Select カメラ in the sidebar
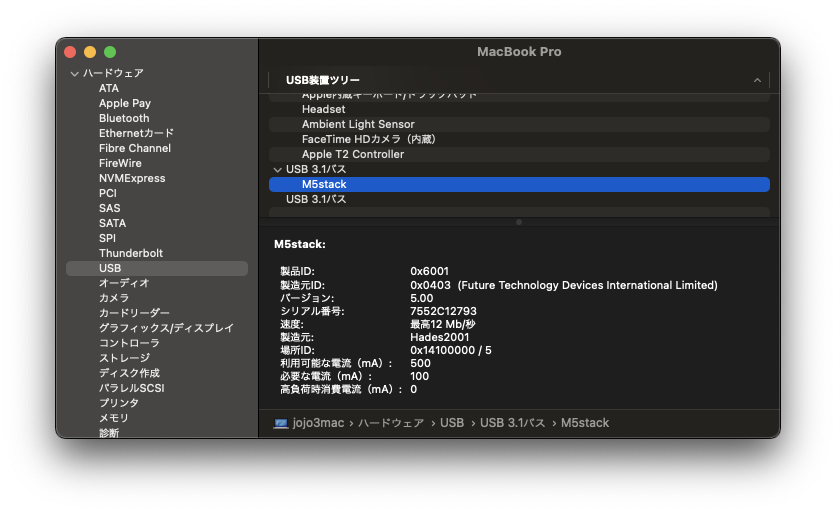This screenshot has width=836, height=512. pos(114,298)
